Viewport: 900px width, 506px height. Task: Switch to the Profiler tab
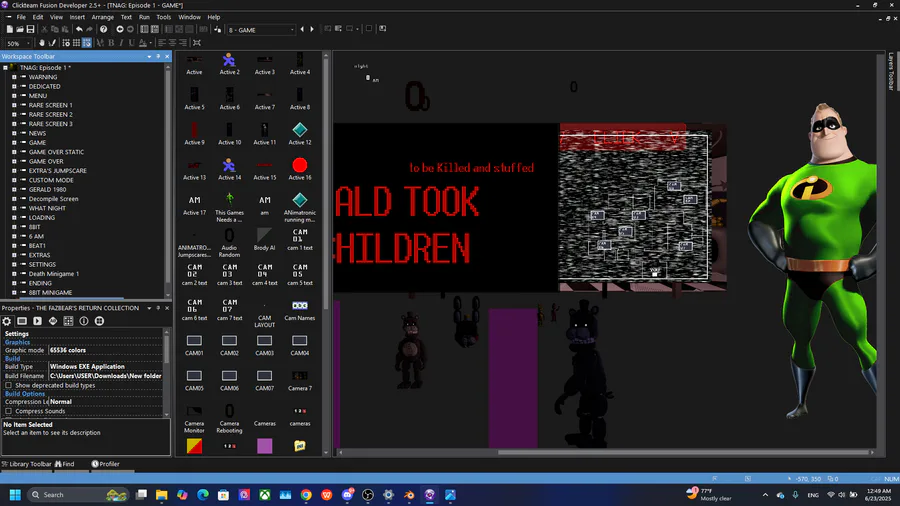(106, 464)
